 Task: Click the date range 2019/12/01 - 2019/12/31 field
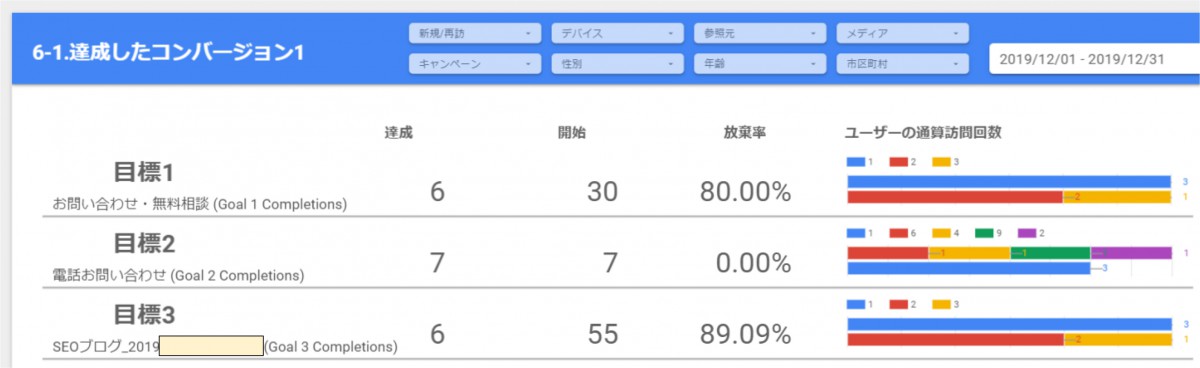(1094, 59)
